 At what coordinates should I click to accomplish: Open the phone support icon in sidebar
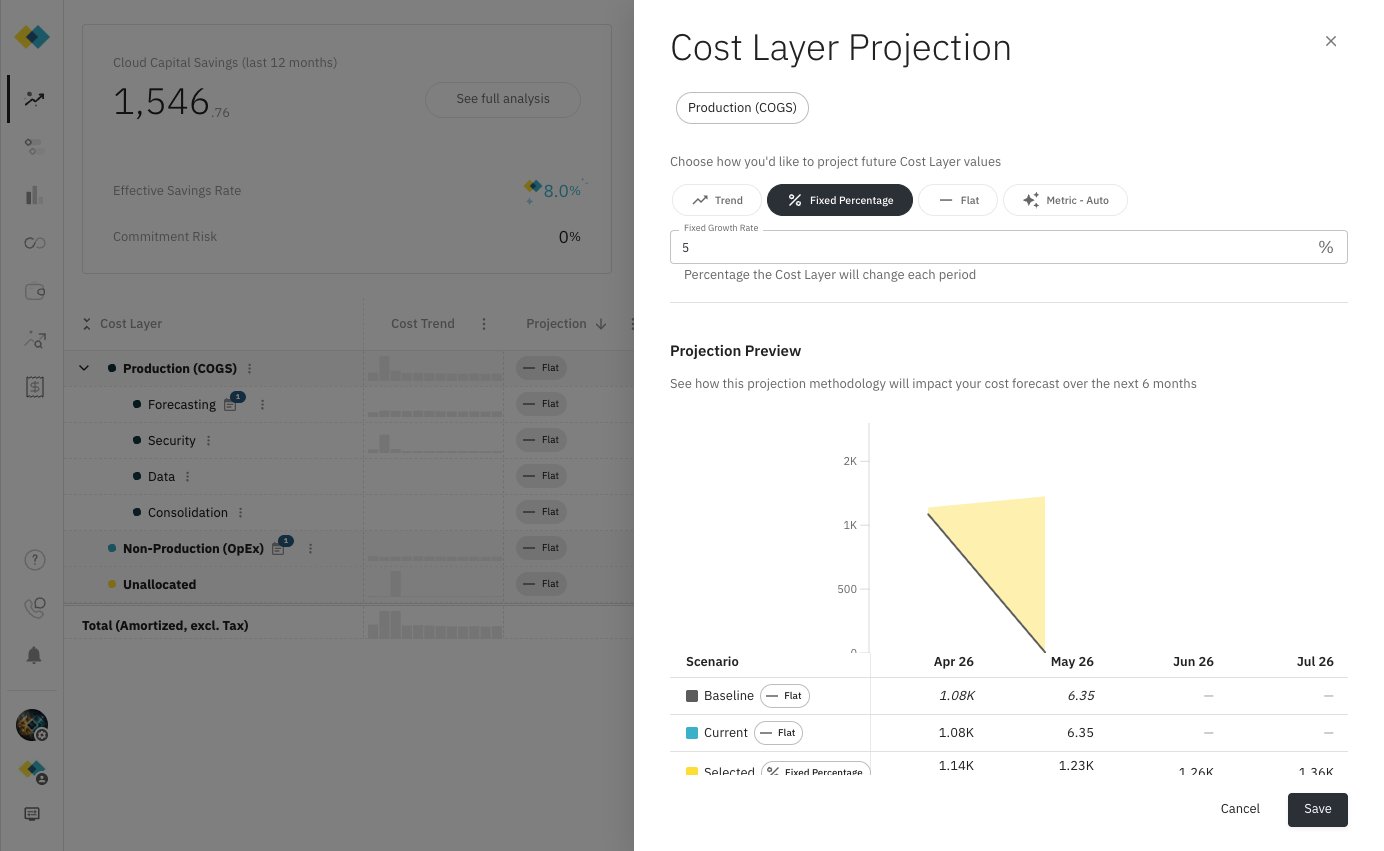[x=35, y=607]
